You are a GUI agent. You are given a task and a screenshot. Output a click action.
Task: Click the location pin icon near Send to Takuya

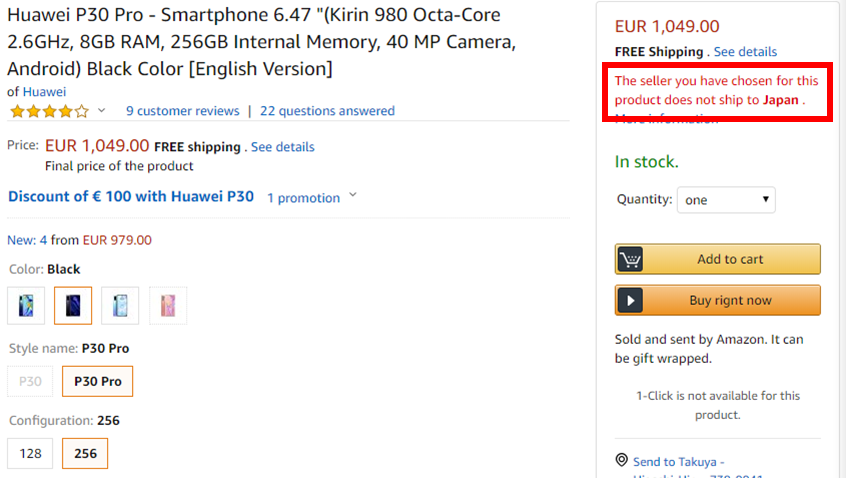(x=622, y=460)
